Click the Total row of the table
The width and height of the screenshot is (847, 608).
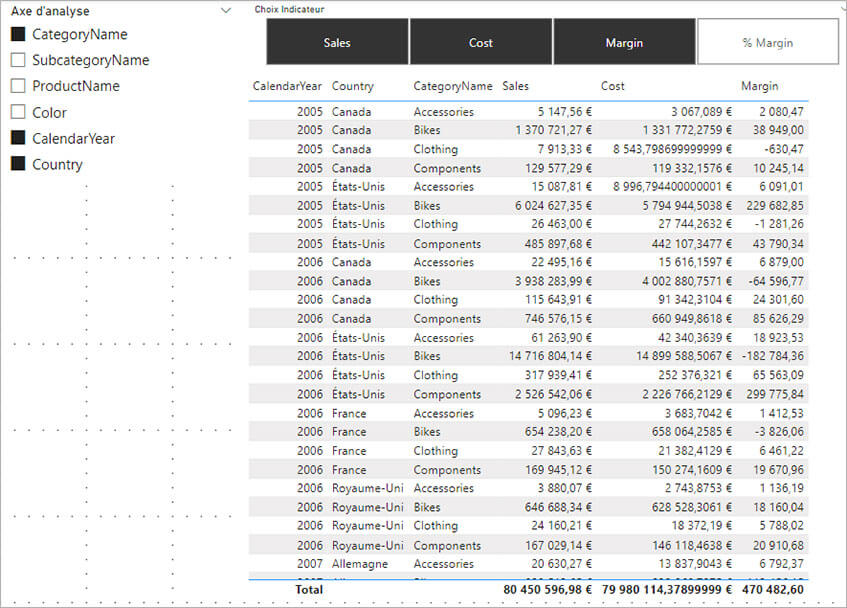coord(450,590)
